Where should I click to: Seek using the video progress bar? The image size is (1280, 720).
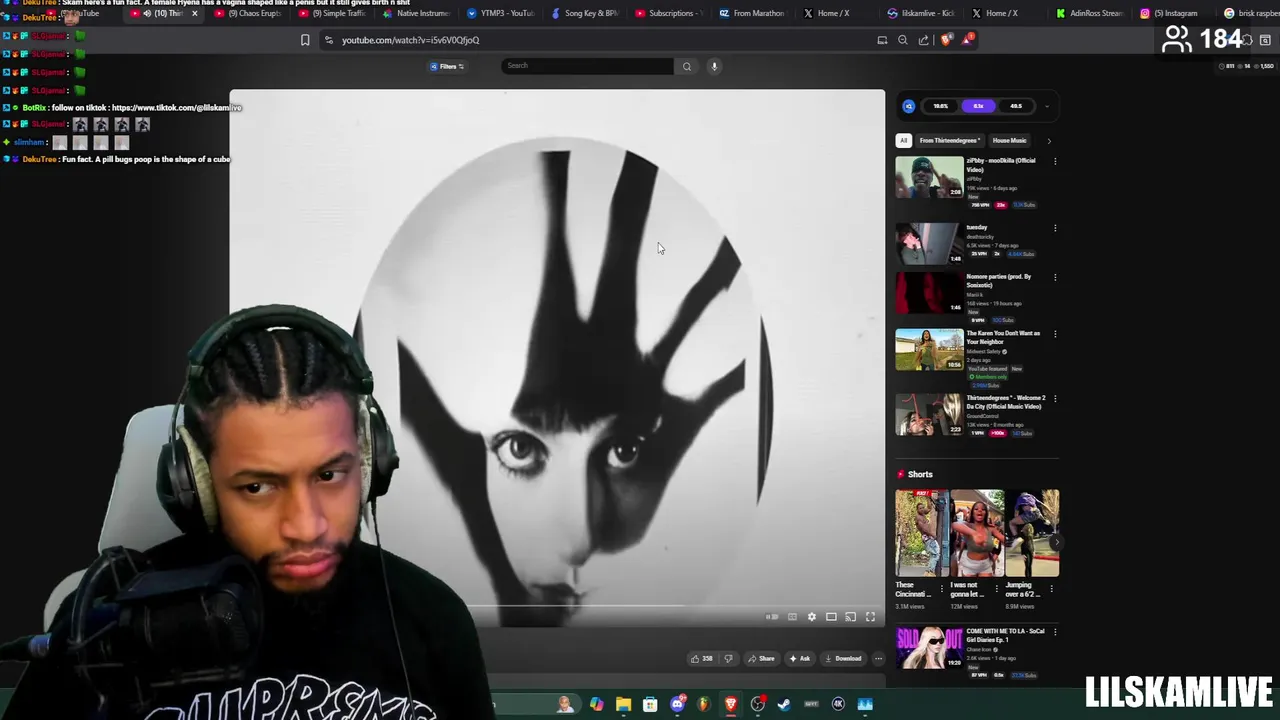[557, 605]
